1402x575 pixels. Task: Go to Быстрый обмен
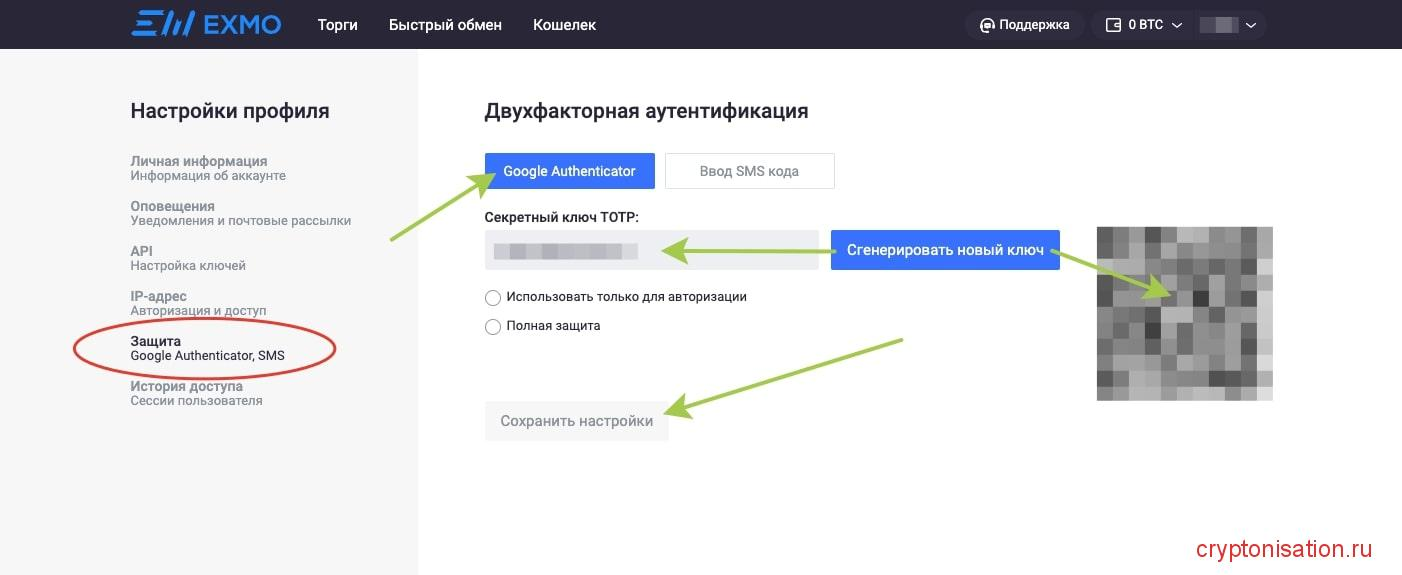click(x=445, y=25)
